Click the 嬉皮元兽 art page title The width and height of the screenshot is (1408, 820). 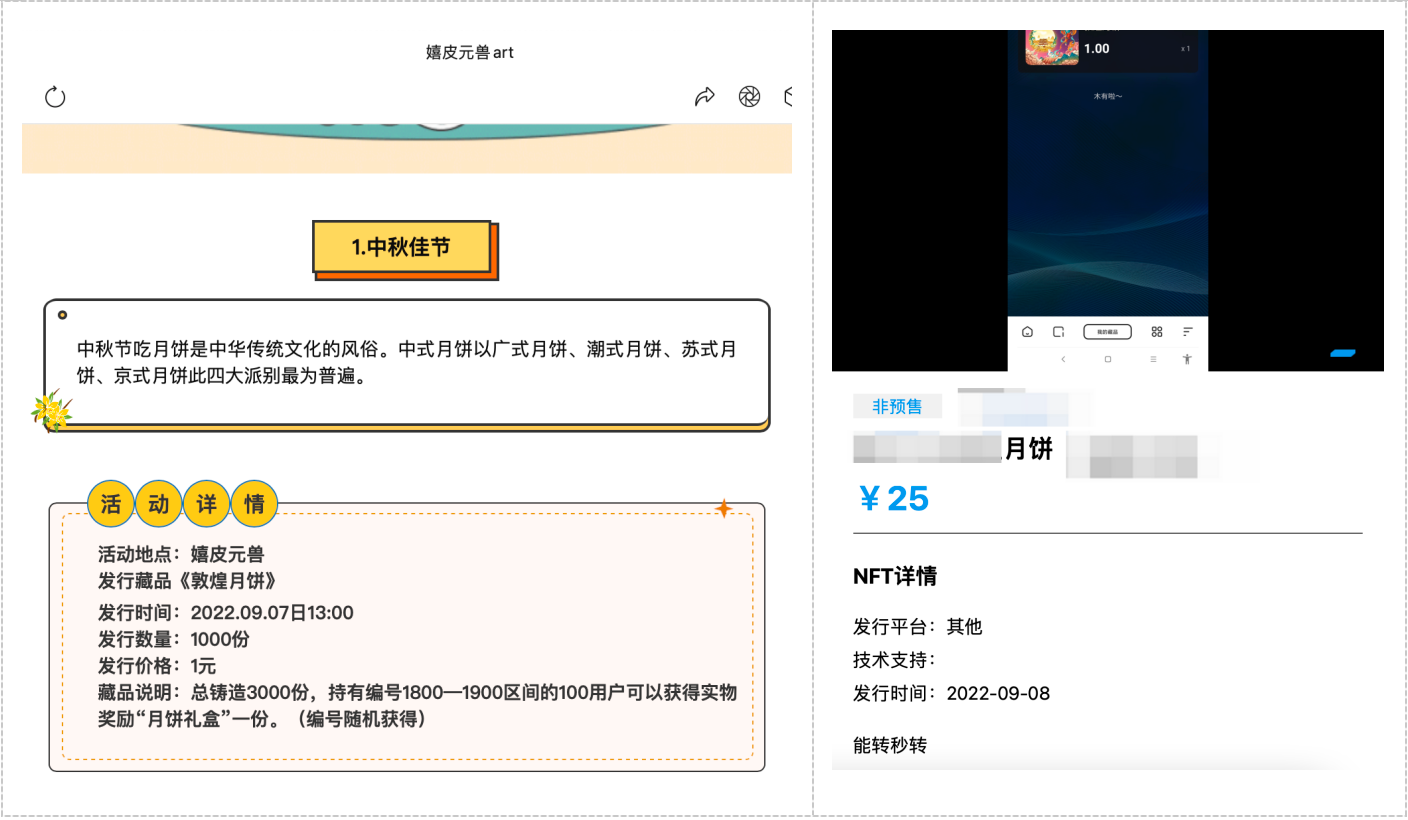(469, 52)
